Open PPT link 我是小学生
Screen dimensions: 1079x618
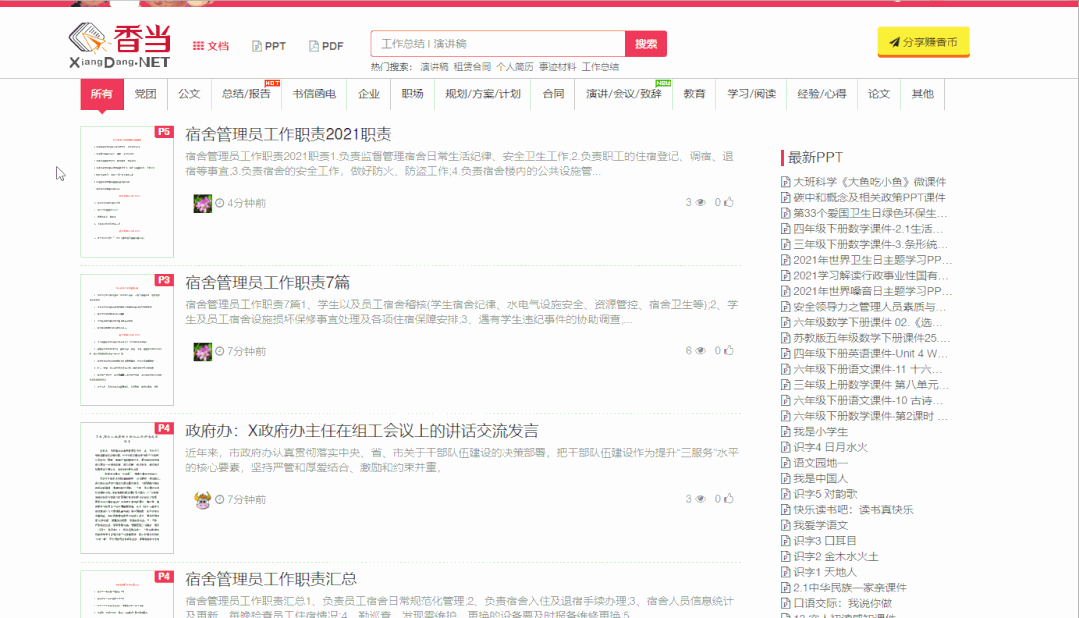pos(820,431)
